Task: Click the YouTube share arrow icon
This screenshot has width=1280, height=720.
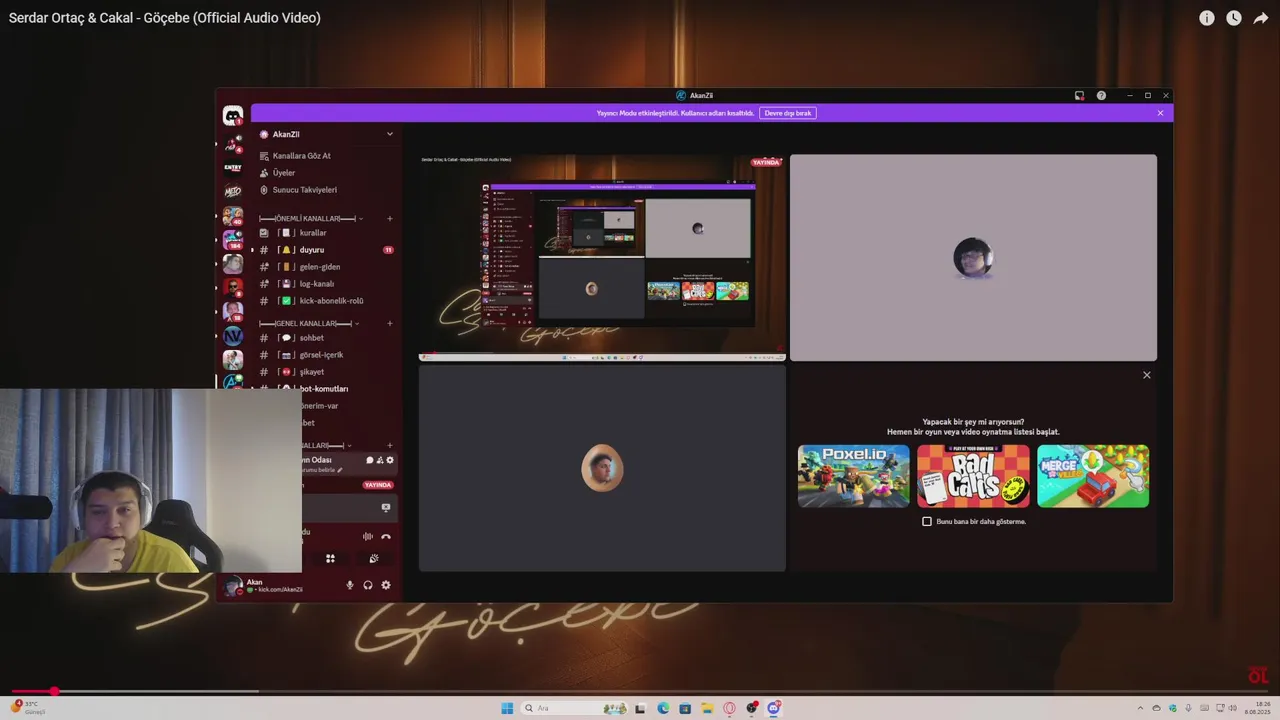Action: pos(1261,18)
